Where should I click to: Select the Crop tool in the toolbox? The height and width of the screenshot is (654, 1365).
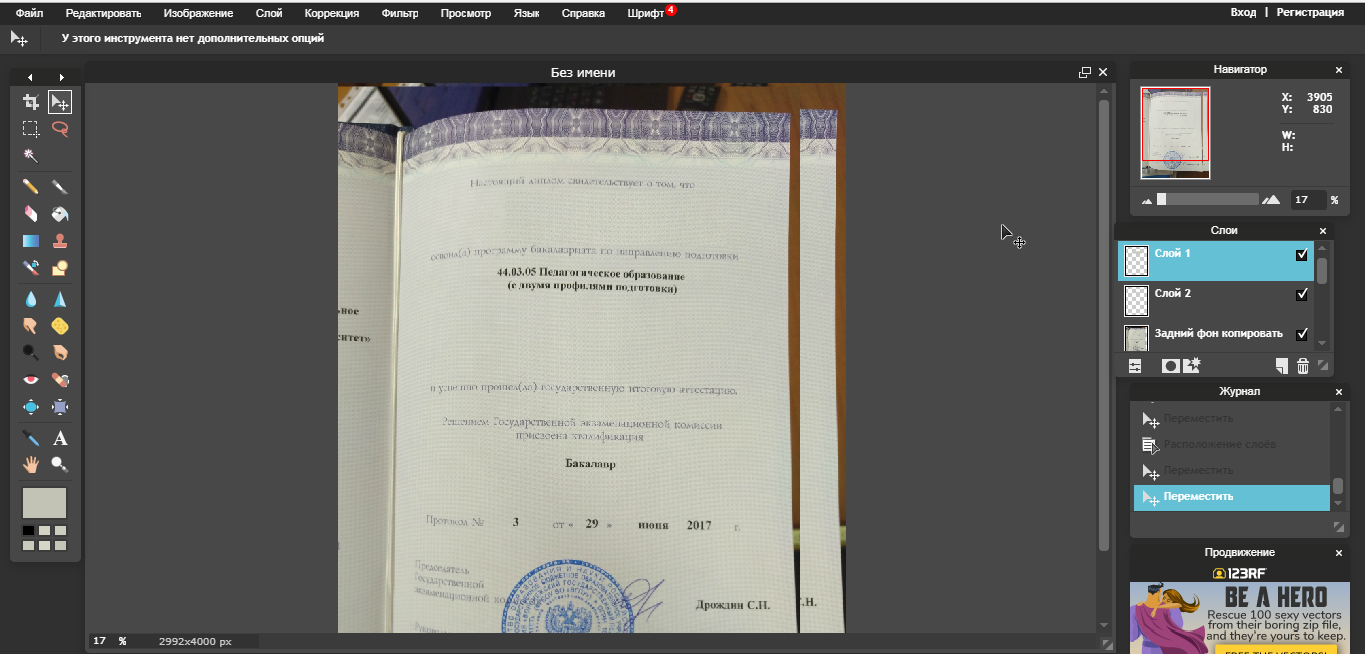click(31, 102)
